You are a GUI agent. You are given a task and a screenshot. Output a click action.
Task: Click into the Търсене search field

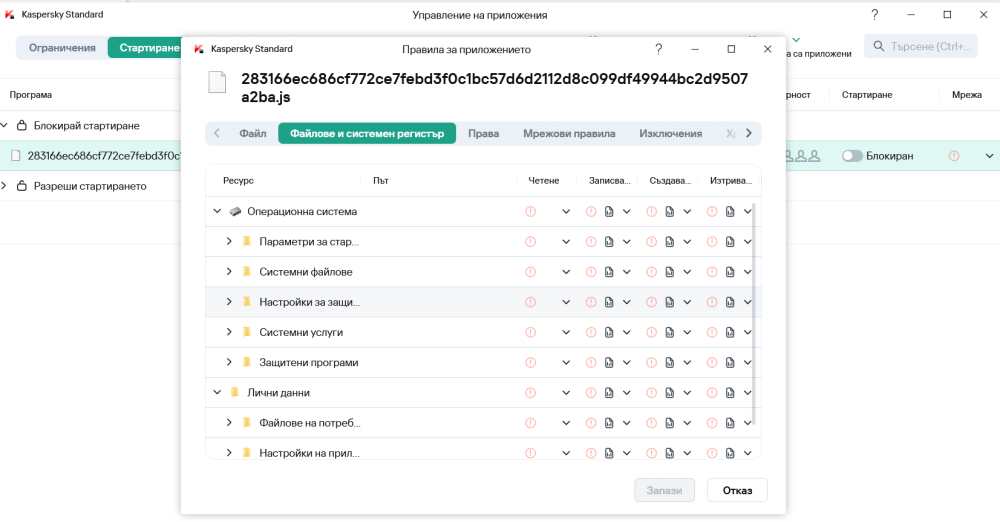pos(921,47)
